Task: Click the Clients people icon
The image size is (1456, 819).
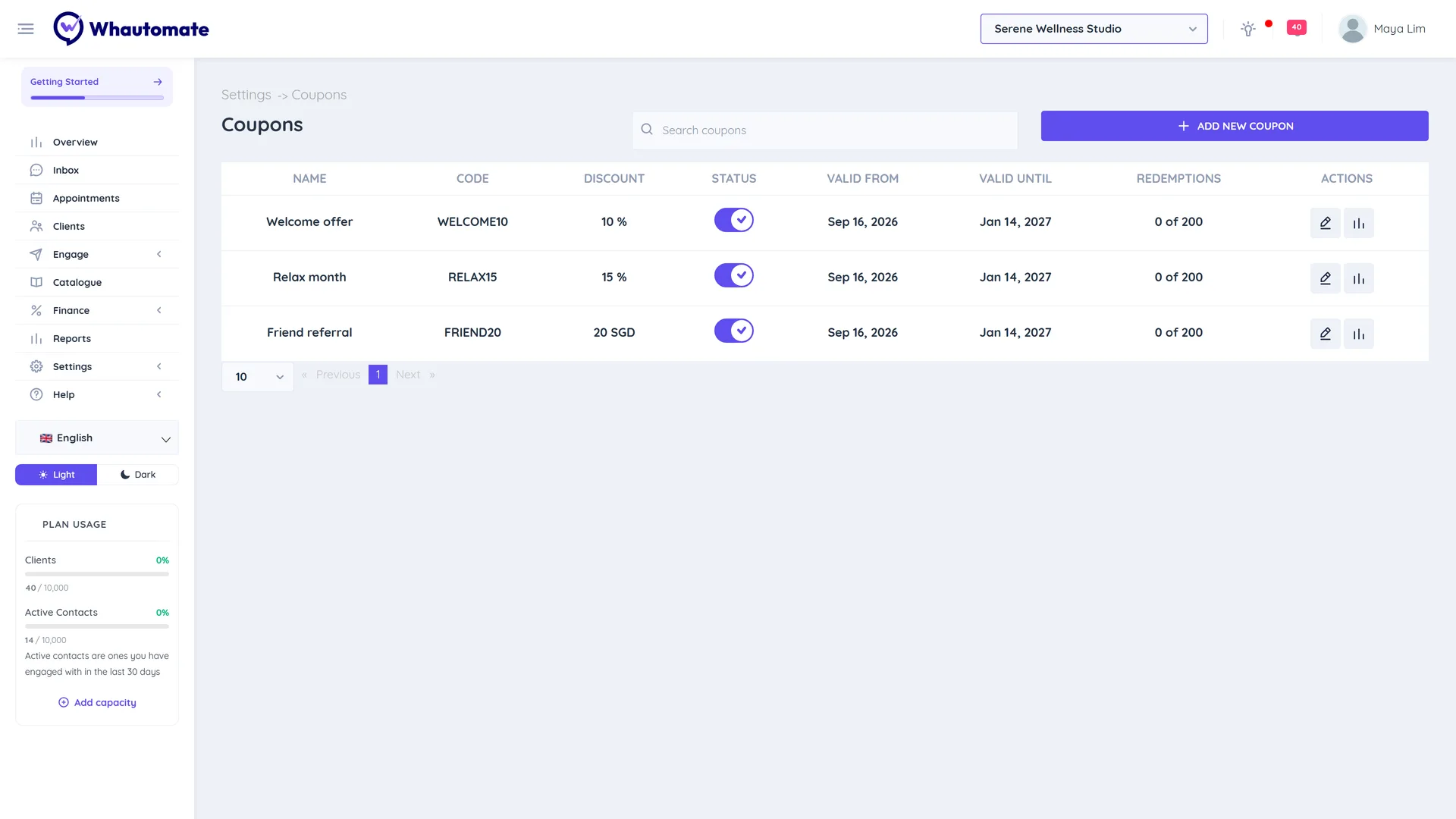Action: tap(36, 227)
